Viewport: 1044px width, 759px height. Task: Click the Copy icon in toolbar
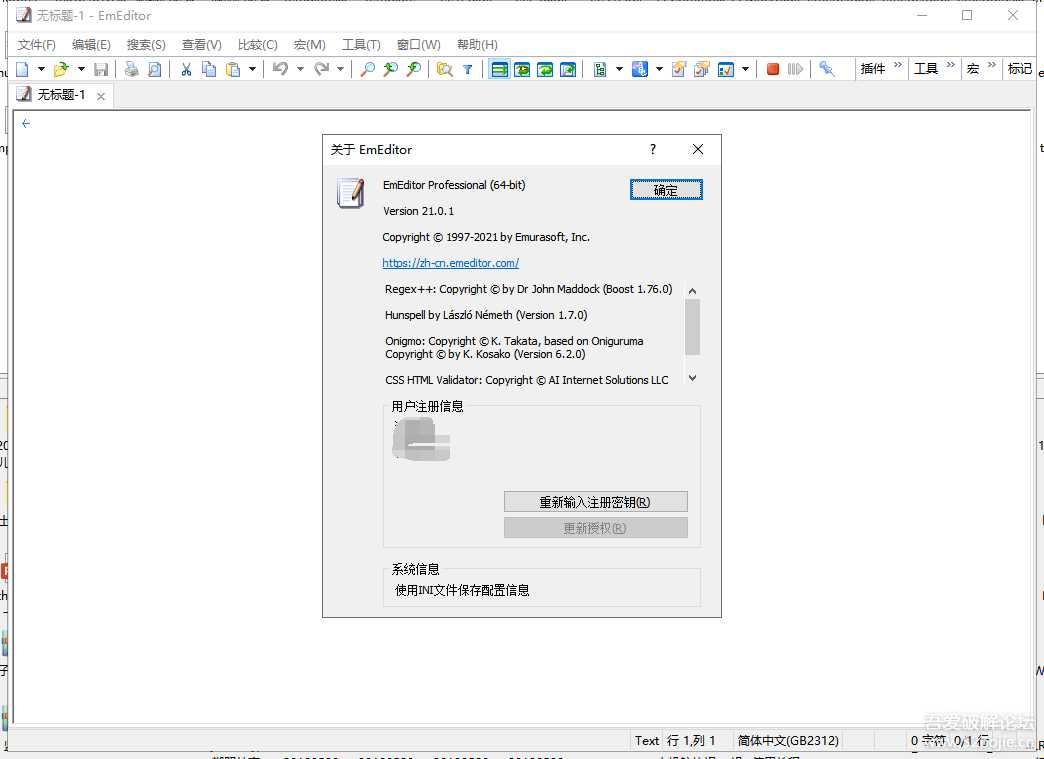pyautogui.click(x=209, y=69)
